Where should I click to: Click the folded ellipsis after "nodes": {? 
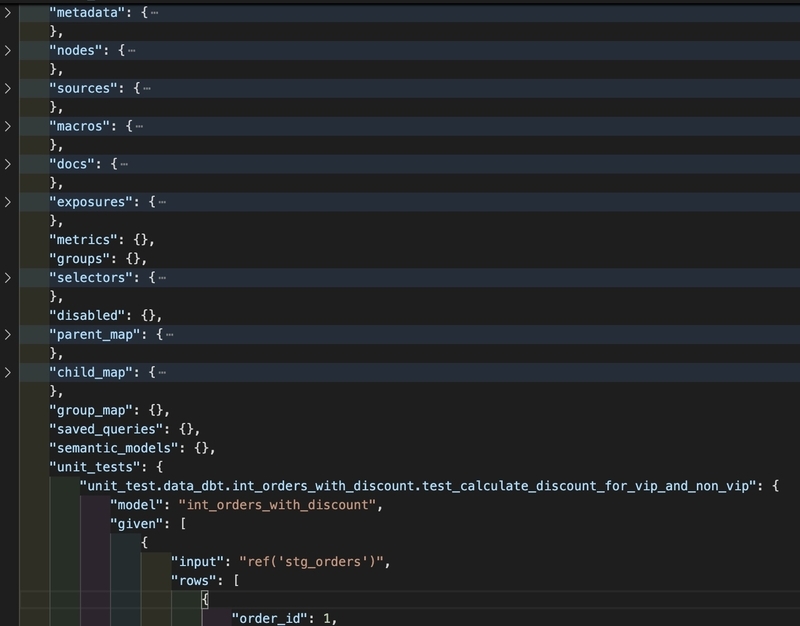pos(132,51)
